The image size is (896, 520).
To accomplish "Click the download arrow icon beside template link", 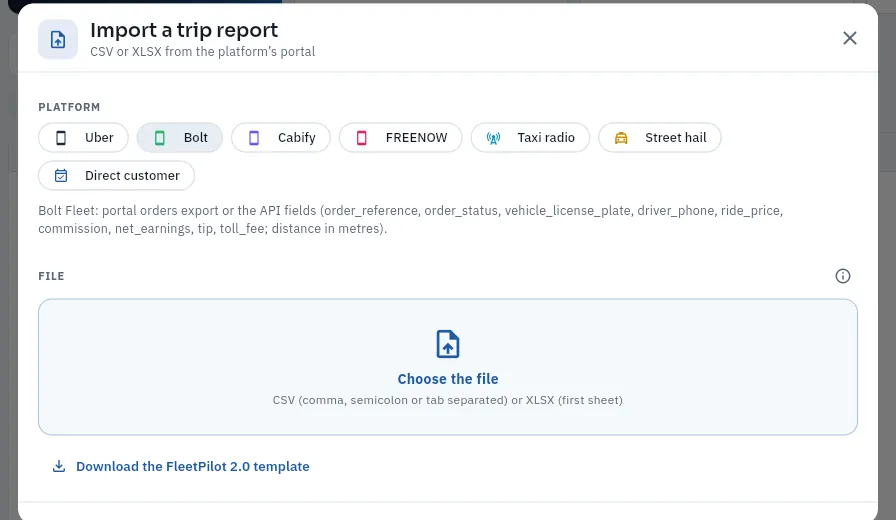I will pyautogui.click(x=59, y=466).
